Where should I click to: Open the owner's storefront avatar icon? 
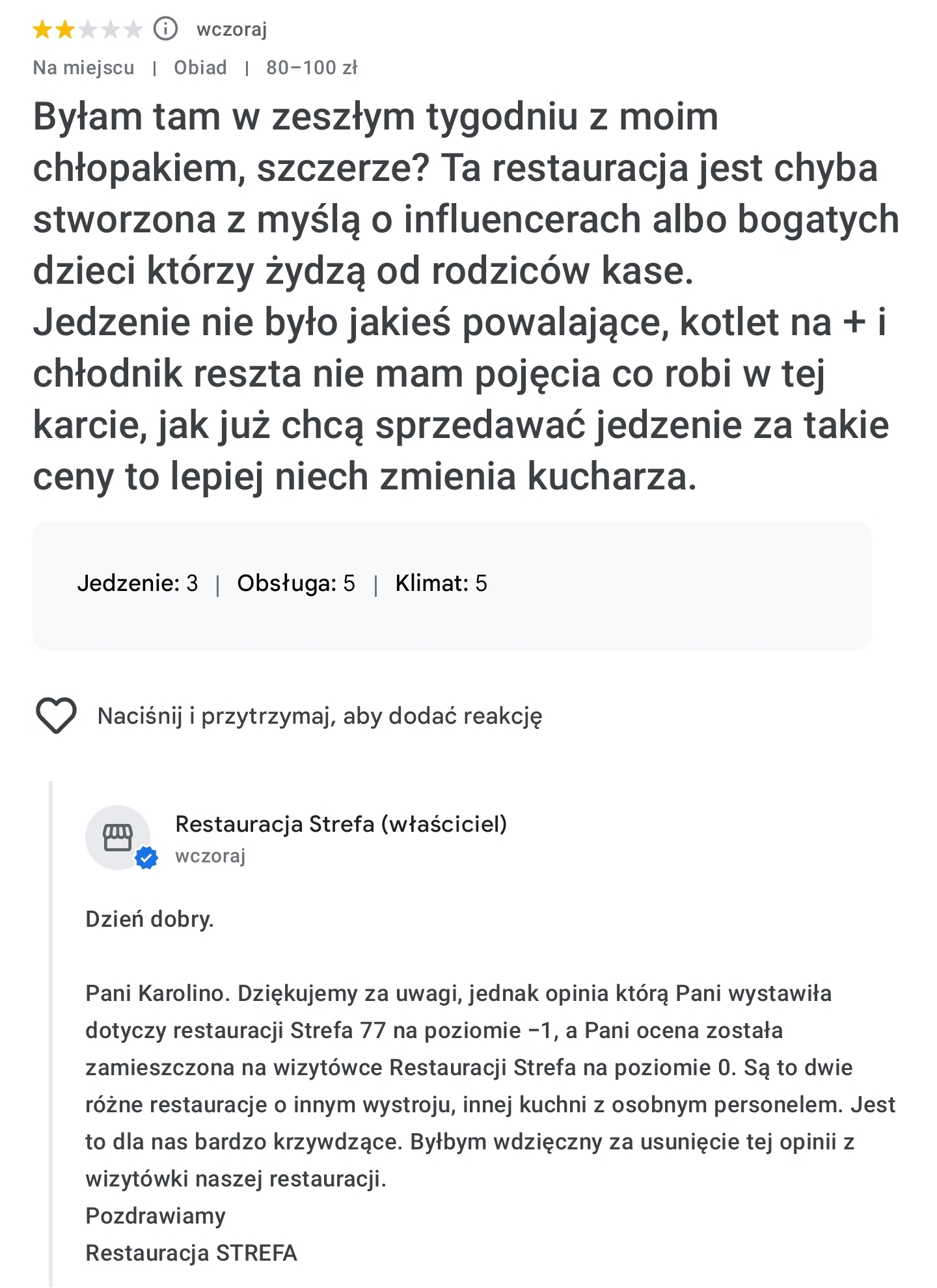point(118,837)
